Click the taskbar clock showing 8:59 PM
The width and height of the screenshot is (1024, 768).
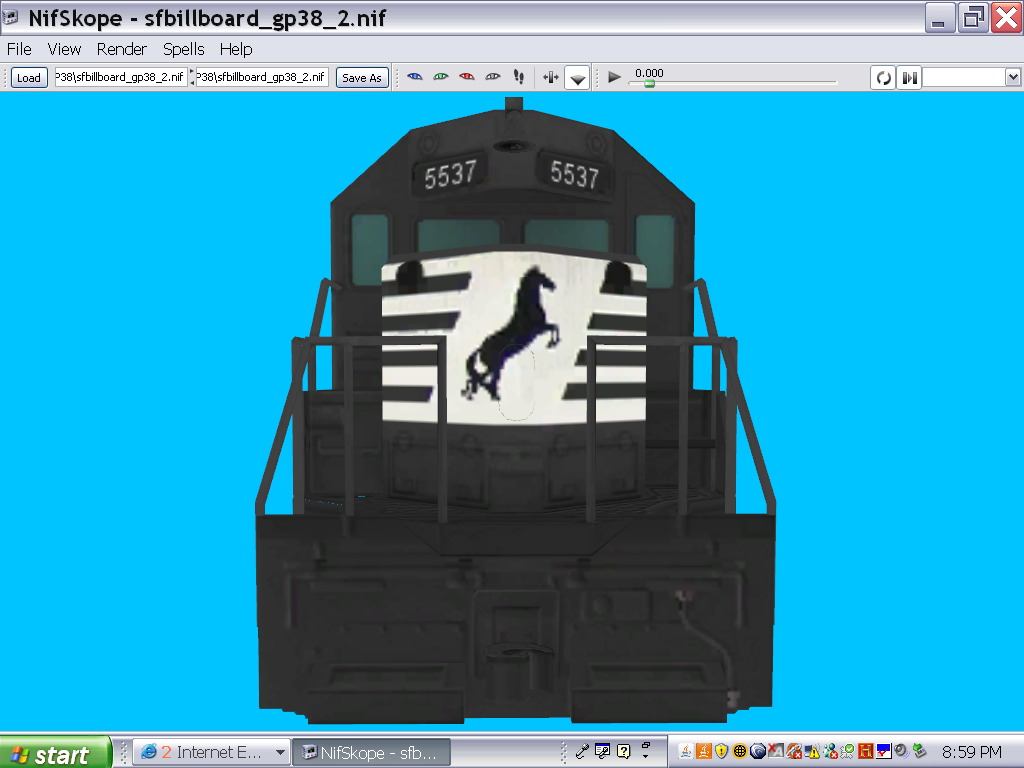point(972,752)
